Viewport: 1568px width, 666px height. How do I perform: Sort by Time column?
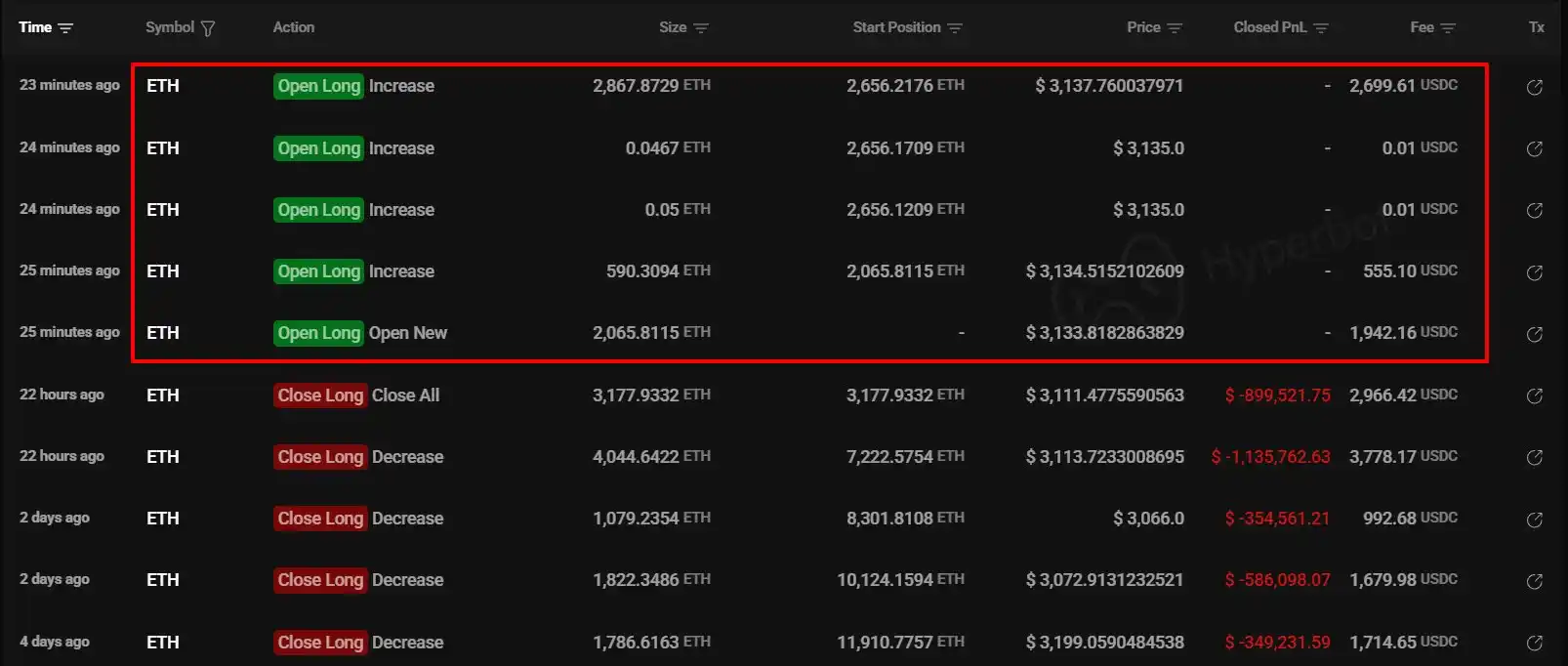click(x=65, y=28)
